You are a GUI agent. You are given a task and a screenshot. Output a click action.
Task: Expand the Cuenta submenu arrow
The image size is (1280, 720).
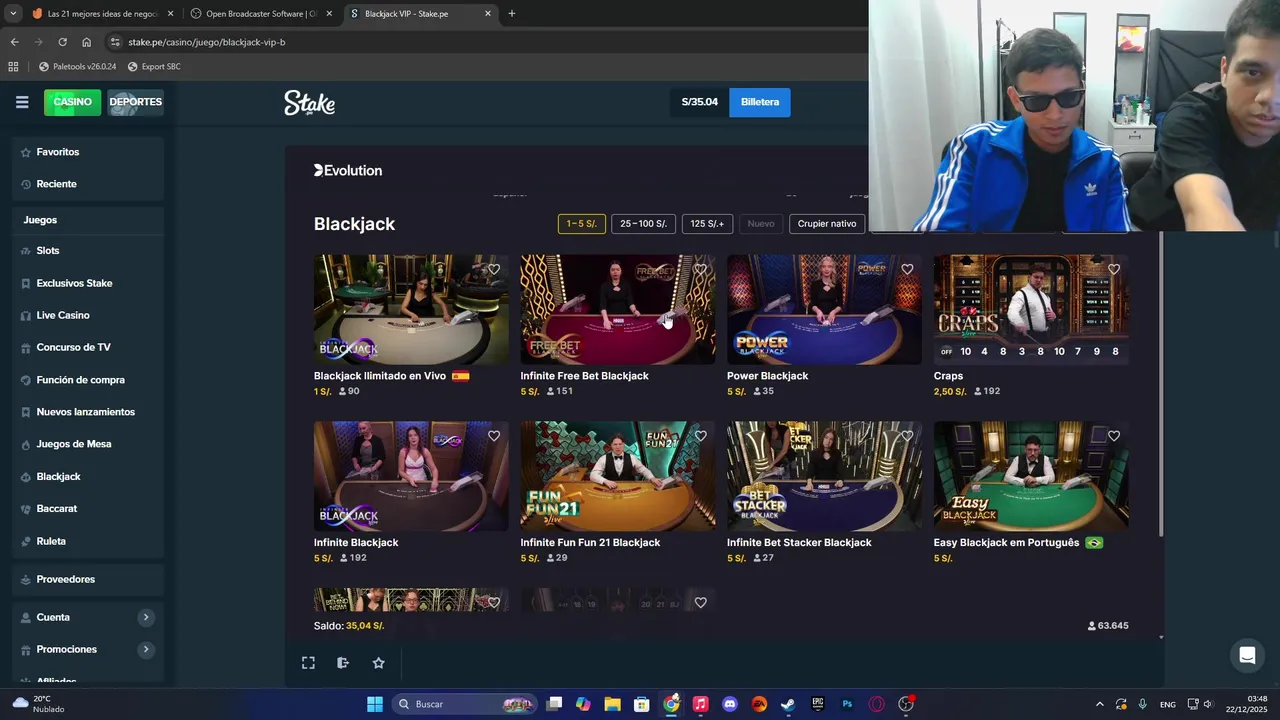(x=145, y=617)
